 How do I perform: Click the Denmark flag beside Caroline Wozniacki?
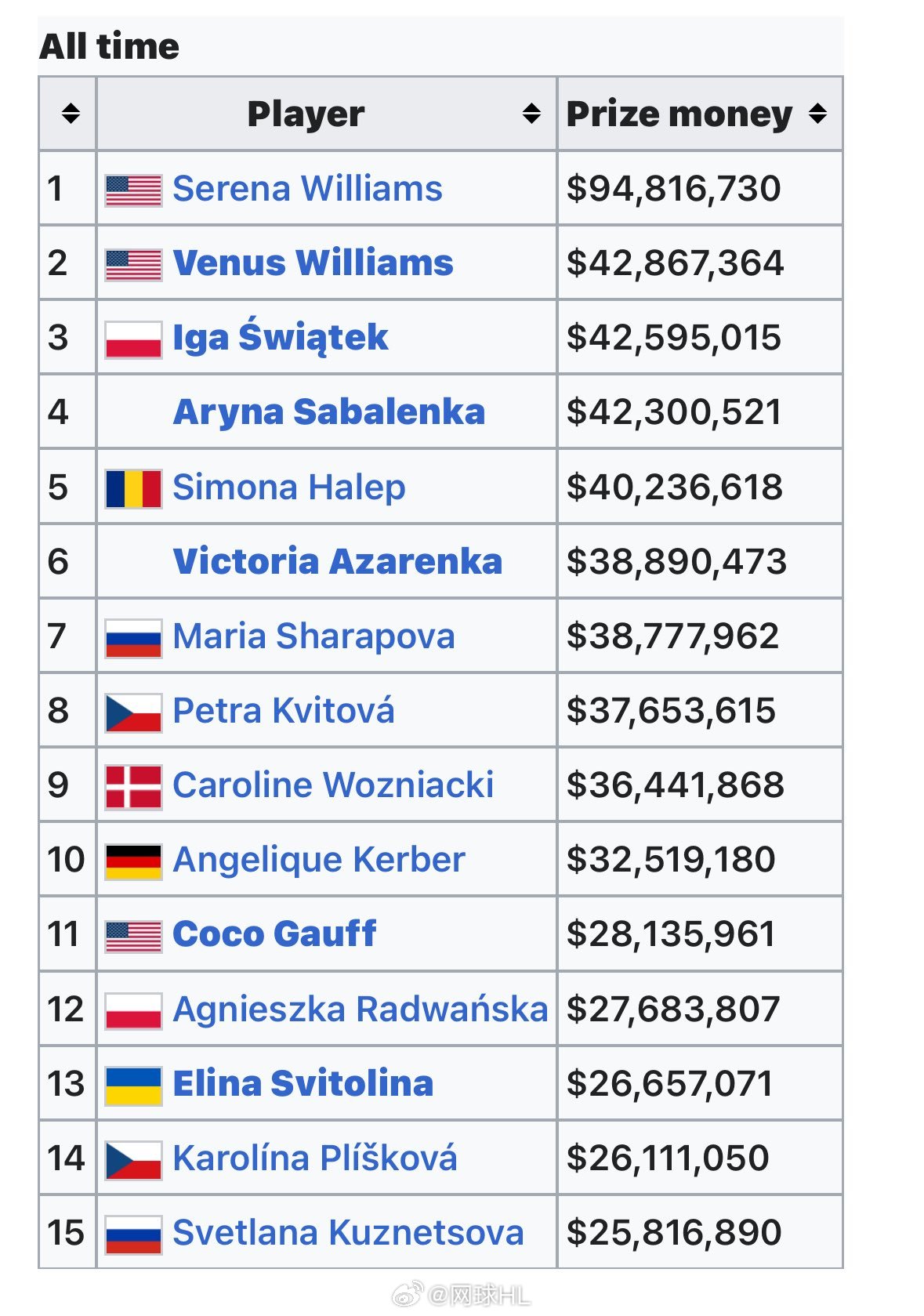134,787
